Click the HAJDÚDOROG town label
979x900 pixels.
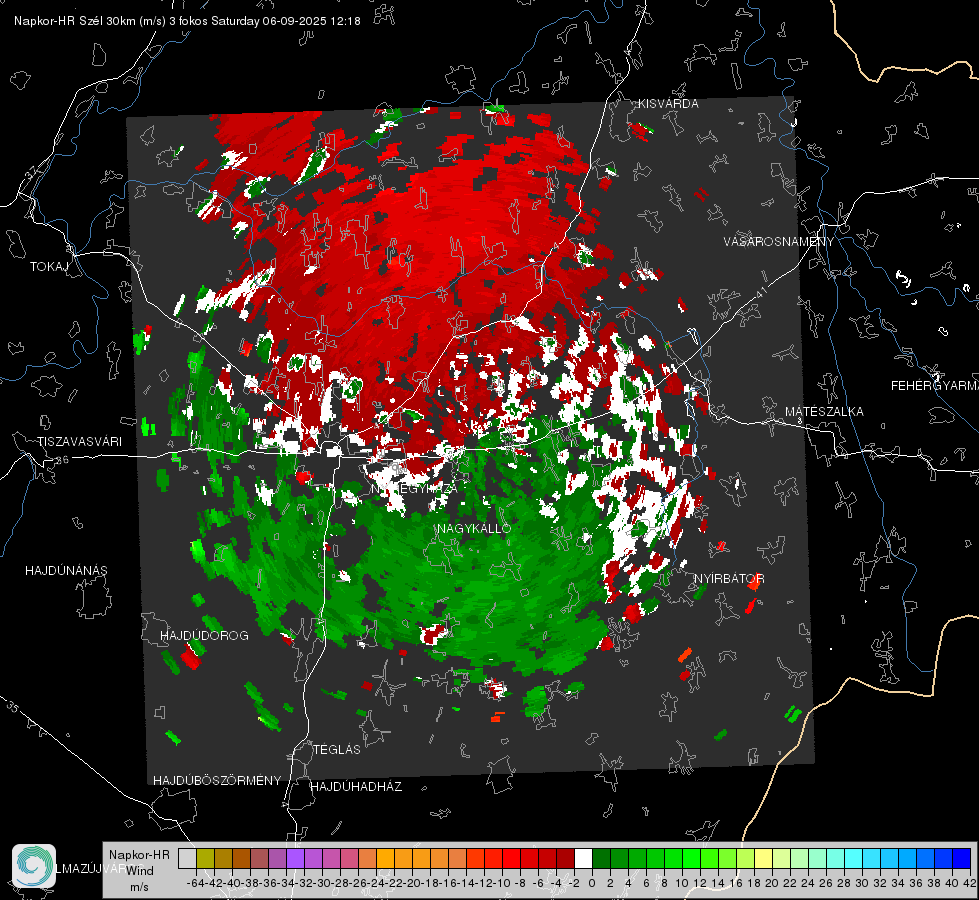coord(204,636)
